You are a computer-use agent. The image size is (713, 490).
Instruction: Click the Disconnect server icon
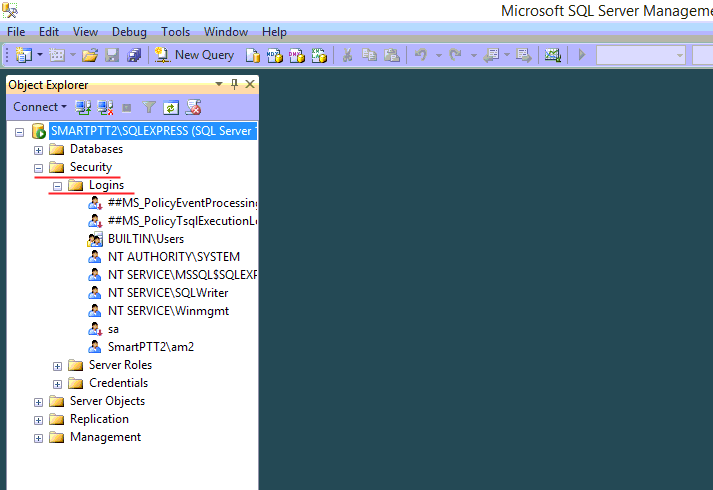click(105, 108)
